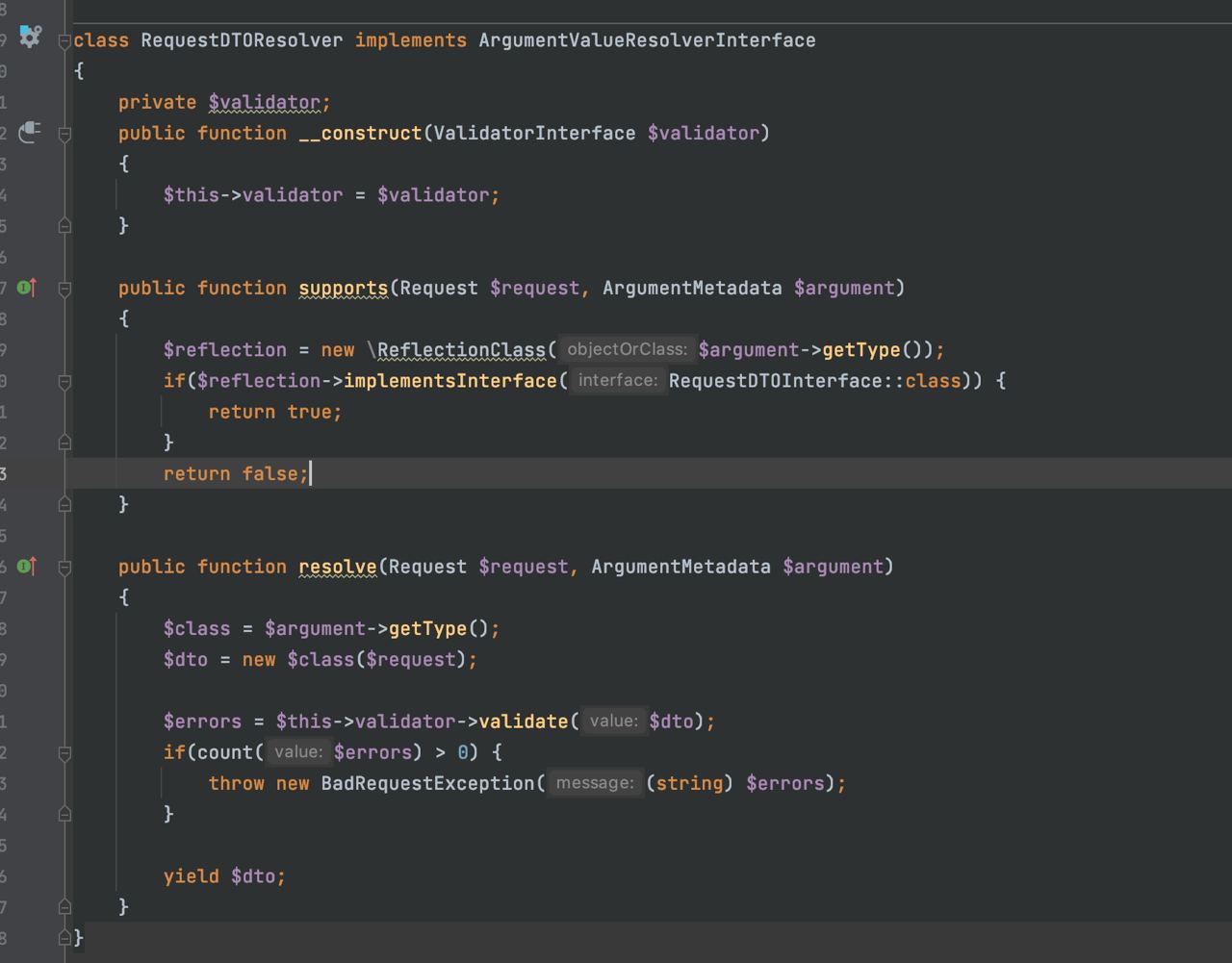Viewport: 1232px width, 963px height.
Task: Click the plug gutter icon beside __construct
Action: [x=29, y=132]
